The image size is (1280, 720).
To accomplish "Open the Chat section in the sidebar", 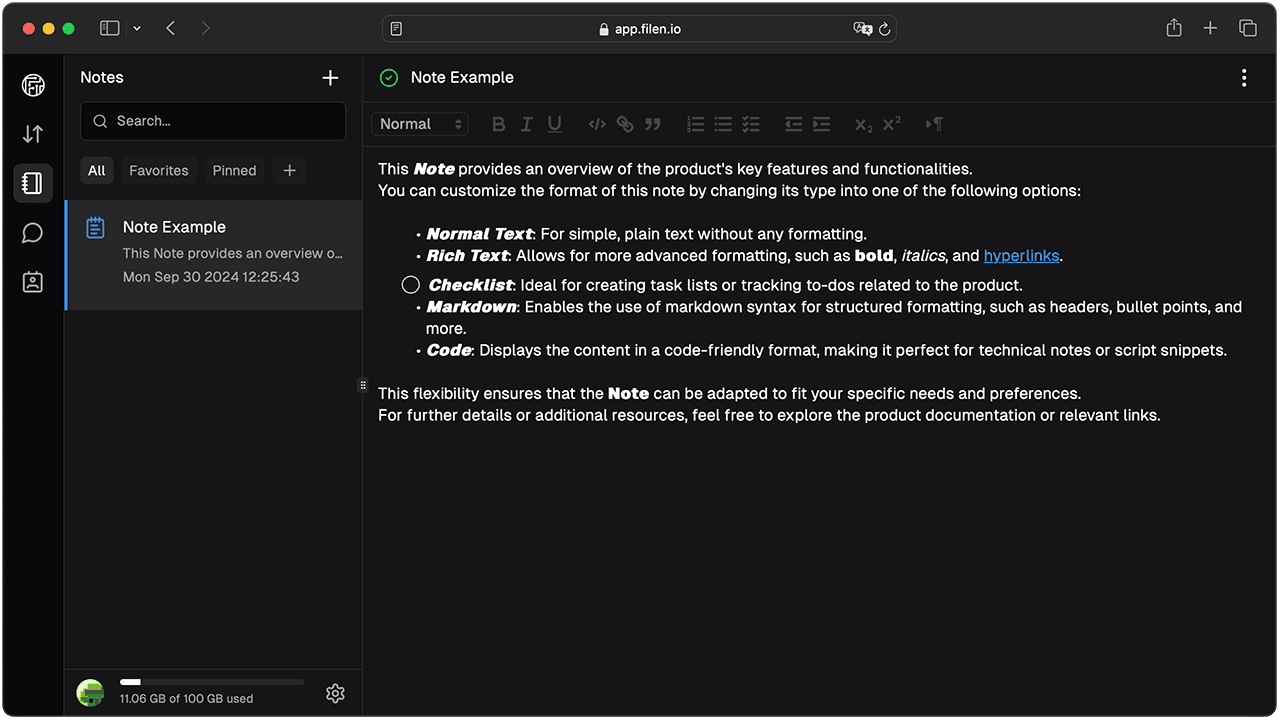I will (x=33, y=233).
